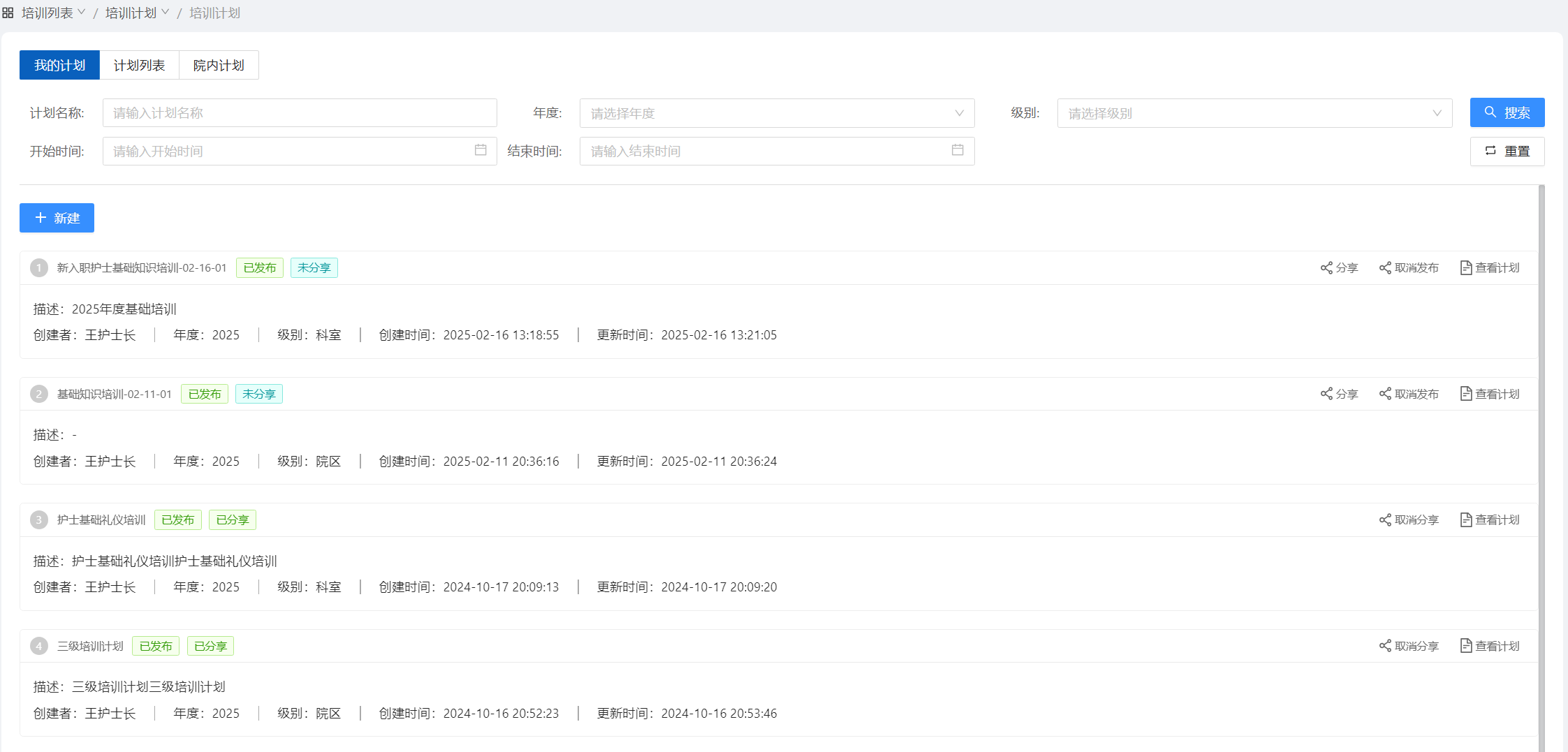Share the 新入职护士基础知识培训-02-16-01 plan
This screenshot has height=752, width=1568.
coord(1339,268)
